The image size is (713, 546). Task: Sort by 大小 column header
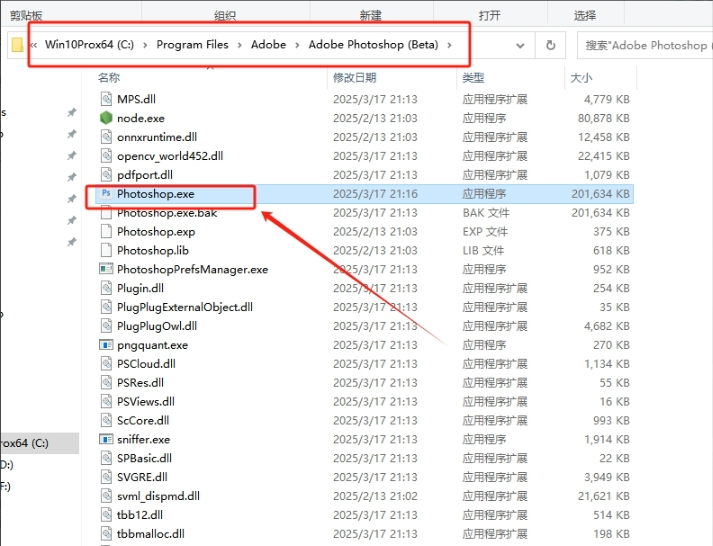coord(581,78)
